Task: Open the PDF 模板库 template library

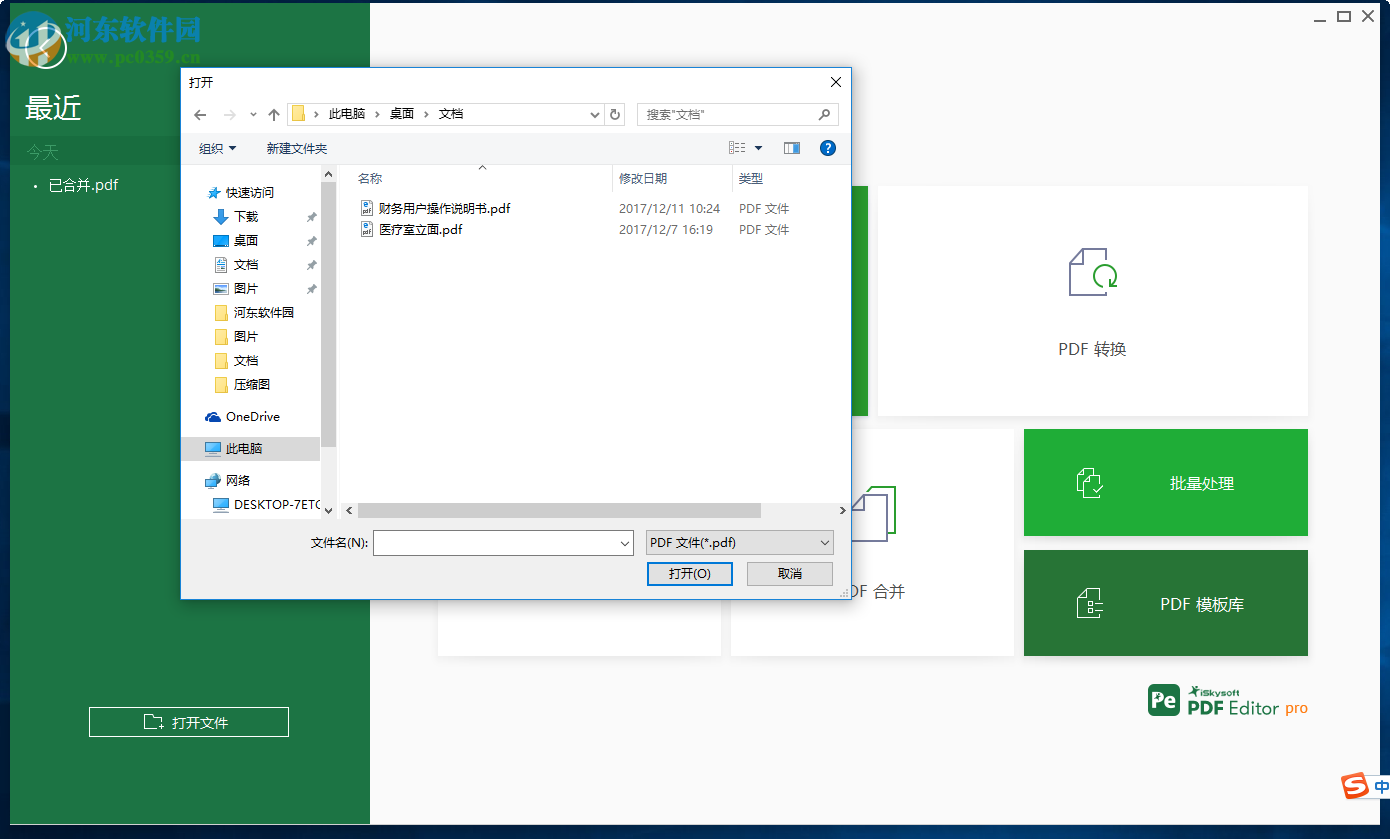Action: (x=1165, y=603)
